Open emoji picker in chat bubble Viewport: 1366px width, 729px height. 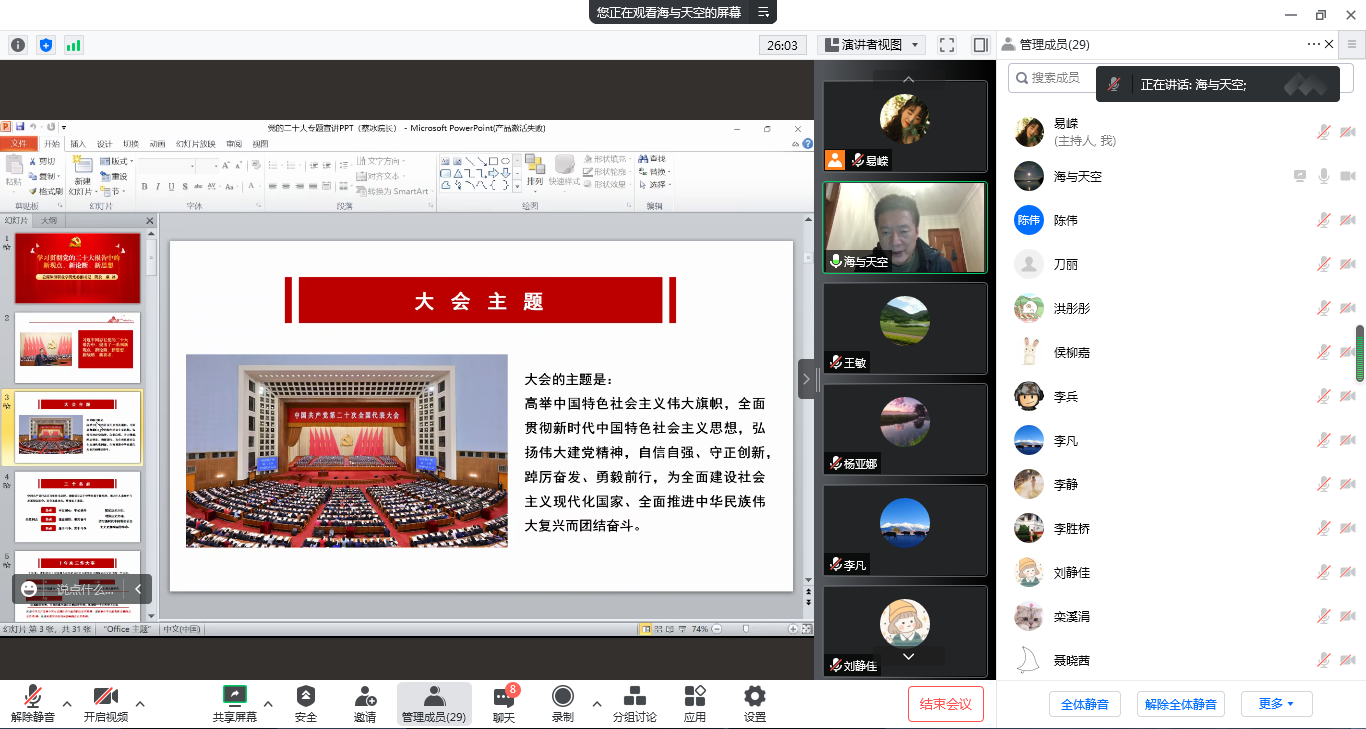29,589
